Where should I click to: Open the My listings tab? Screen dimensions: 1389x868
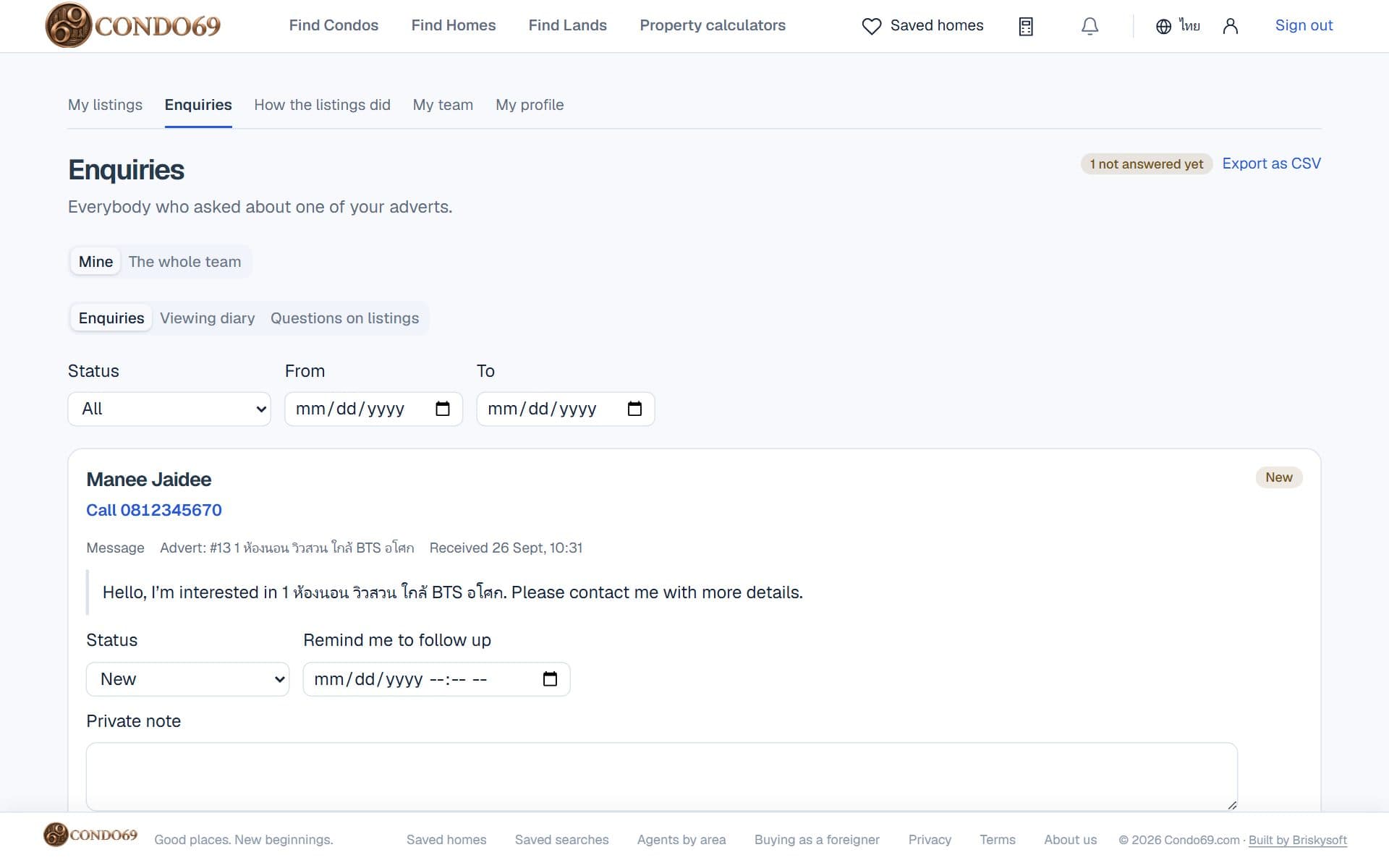coord(105,105)
